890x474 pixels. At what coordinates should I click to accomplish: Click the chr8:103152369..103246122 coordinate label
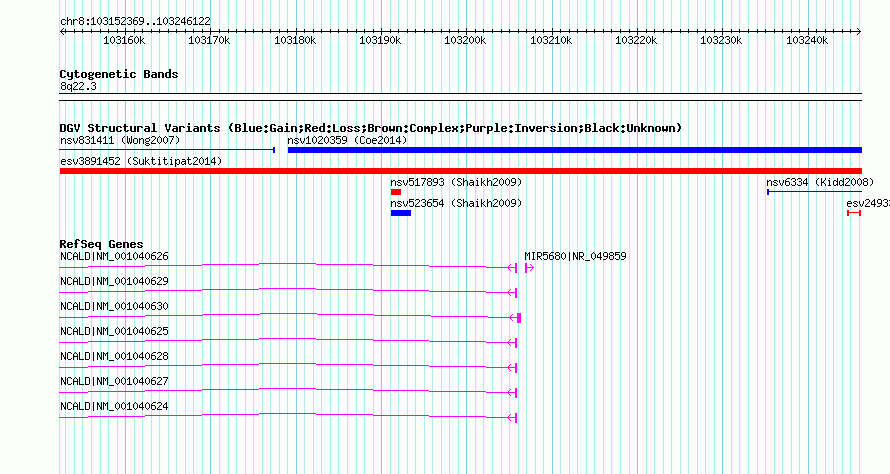point(135,22)
